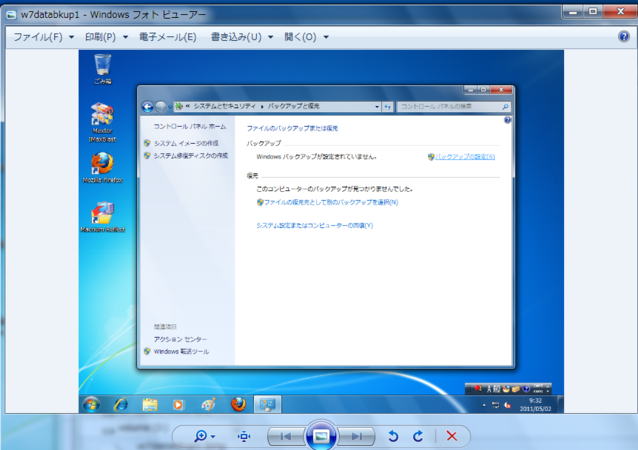638x450 pixels.
Task: Open Windows Explorer from the taskbar
Action: coord(150,405)
